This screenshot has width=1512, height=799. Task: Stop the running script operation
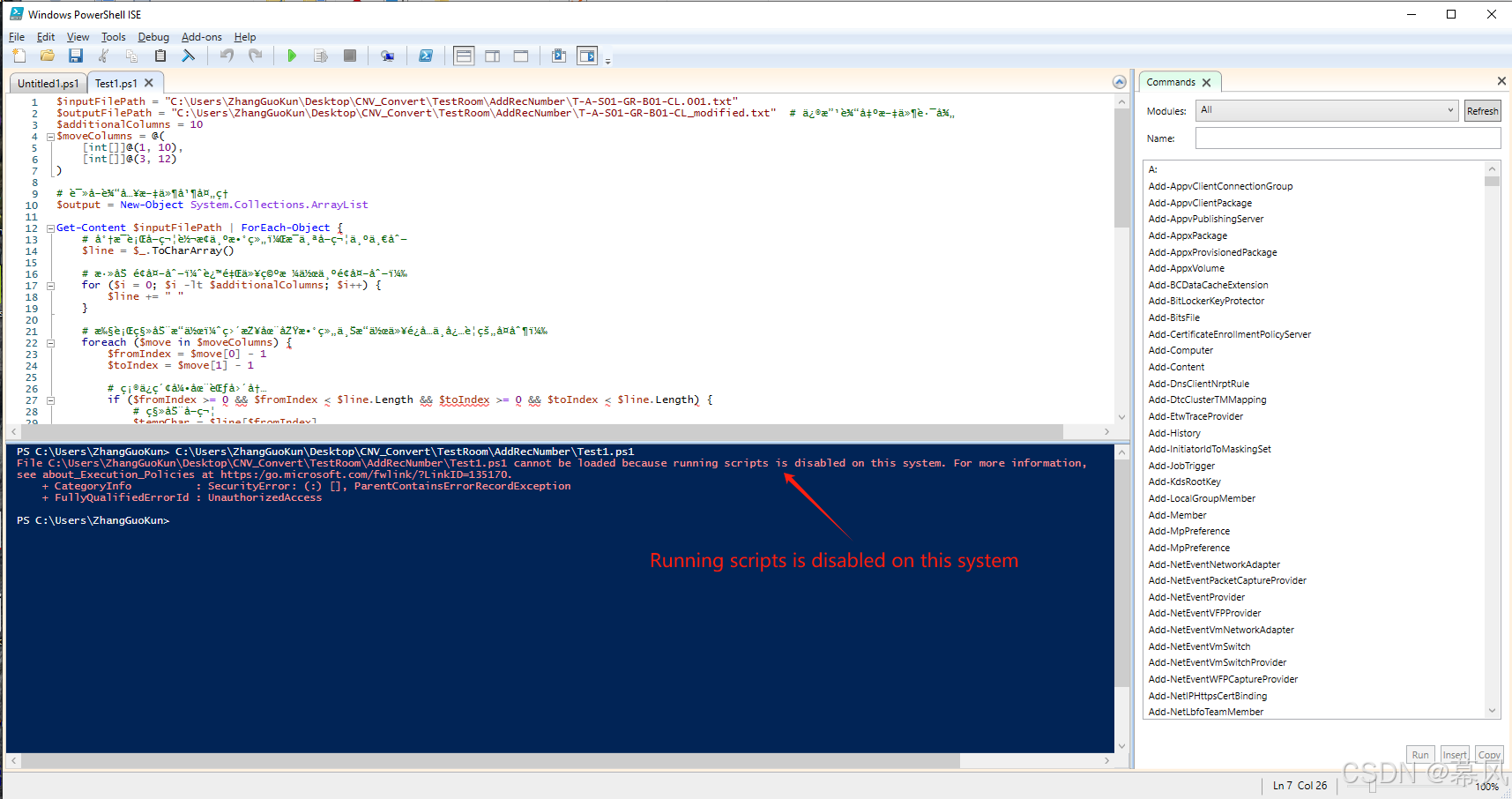(x=349, y=56)
